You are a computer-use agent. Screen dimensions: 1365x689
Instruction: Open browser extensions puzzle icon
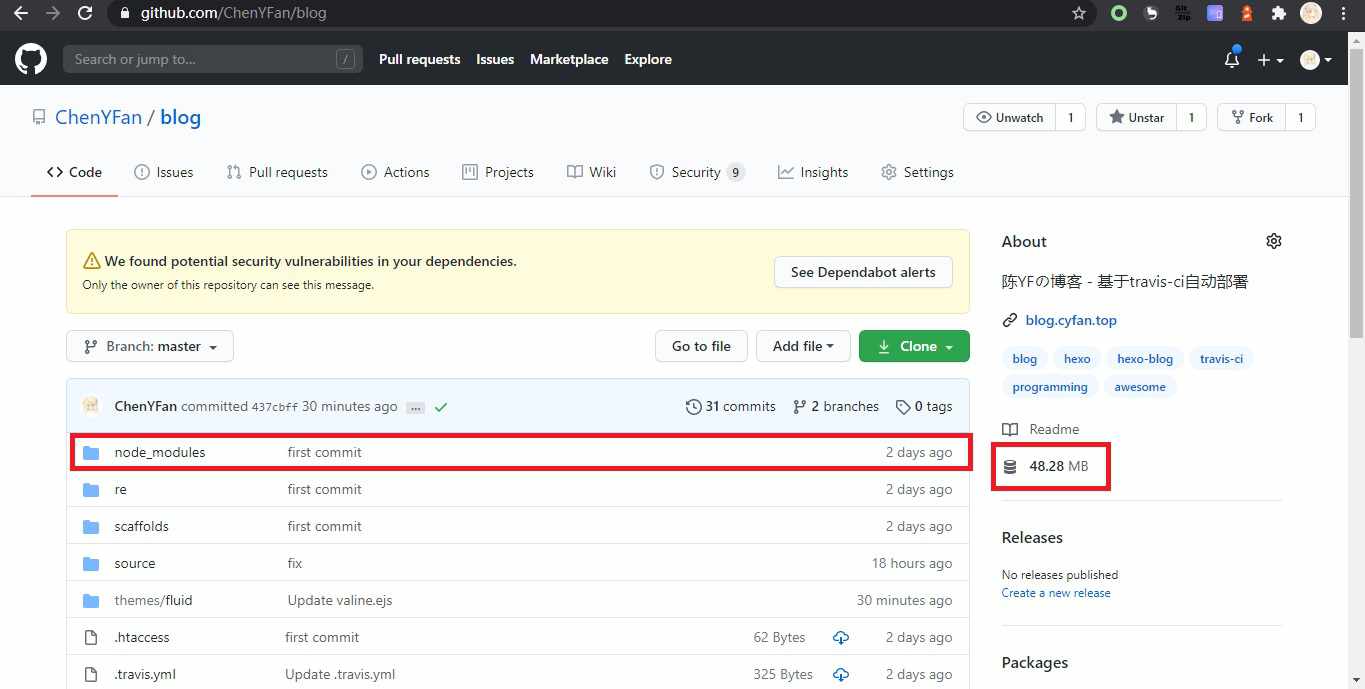(x=1278, y=13)
